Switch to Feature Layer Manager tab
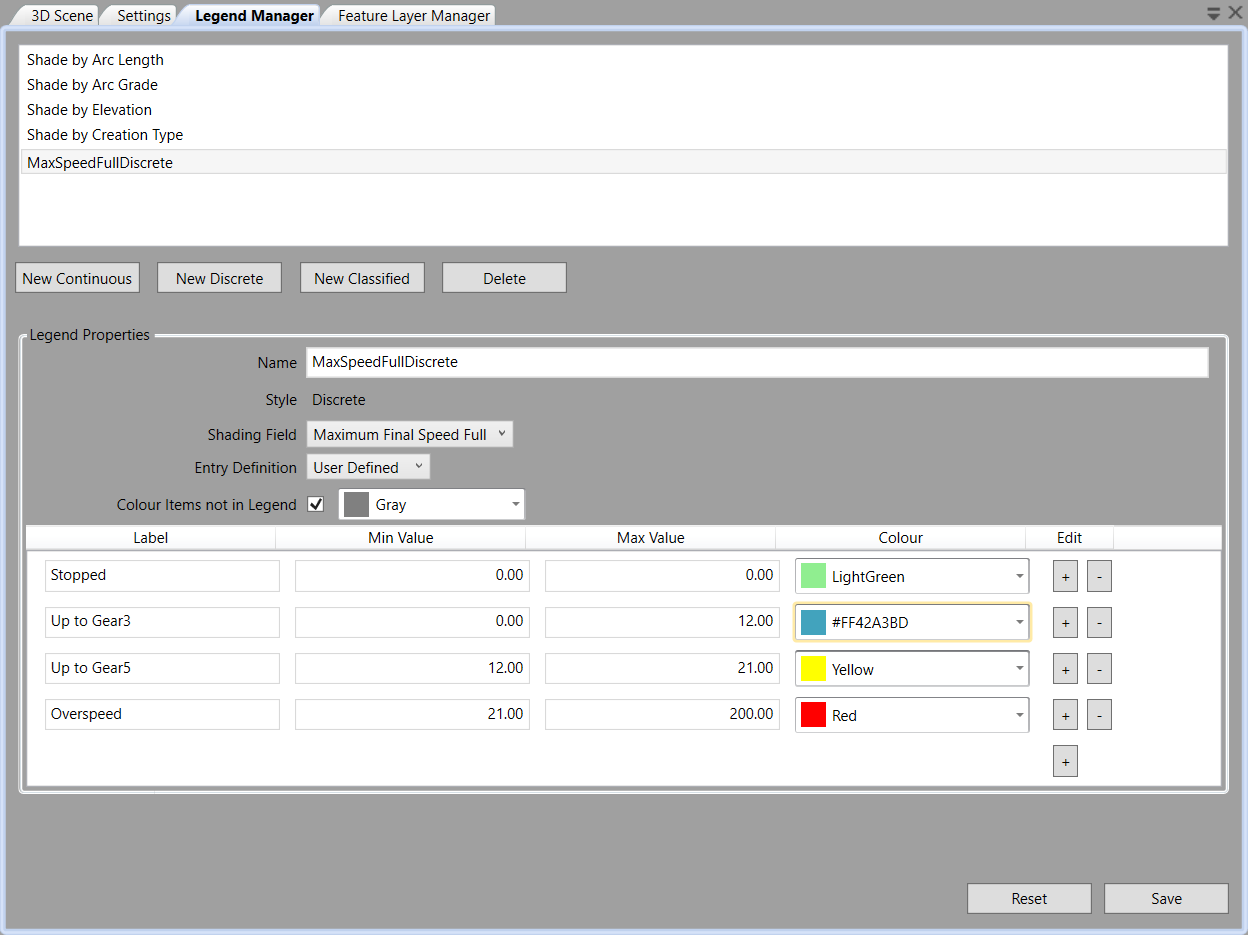This screenshot has height=935, width=1248. tap(414, 16)
